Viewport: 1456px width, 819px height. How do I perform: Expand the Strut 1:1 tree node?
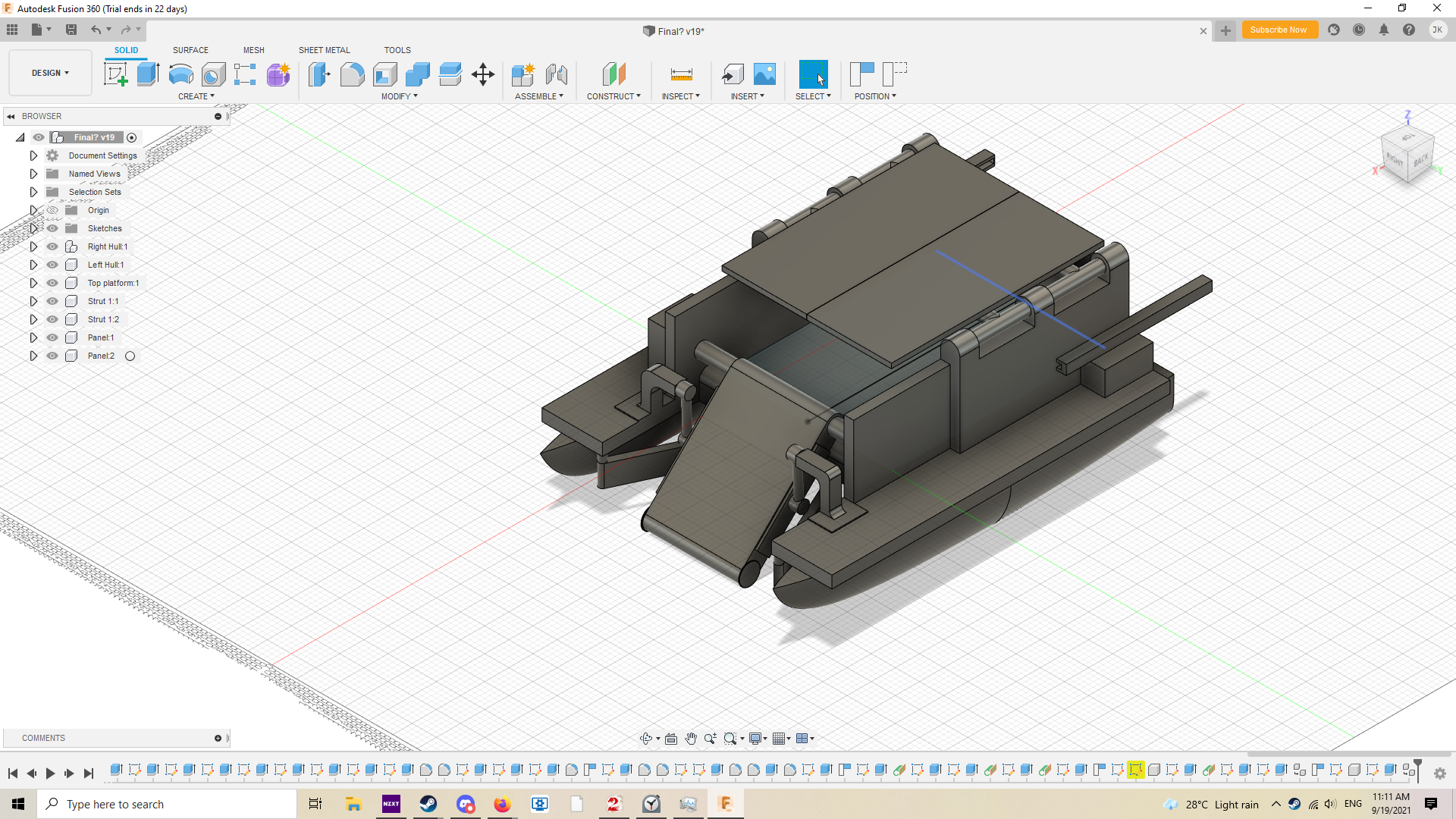click(x=33, y=301)
